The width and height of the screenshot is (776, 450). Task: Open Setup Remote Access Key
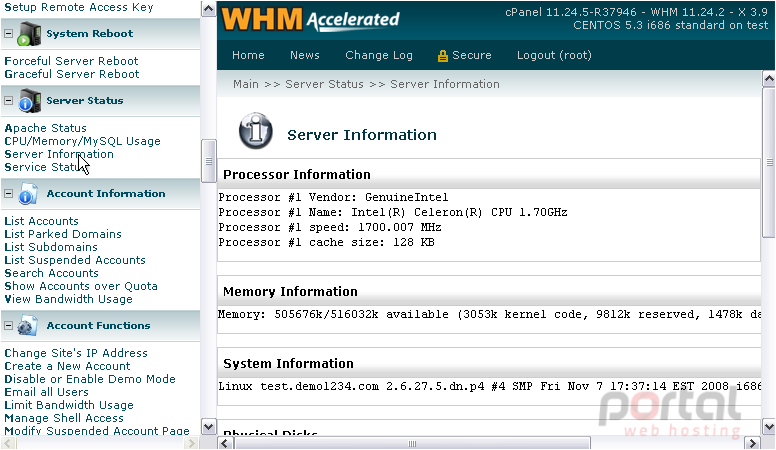(79, 7)
